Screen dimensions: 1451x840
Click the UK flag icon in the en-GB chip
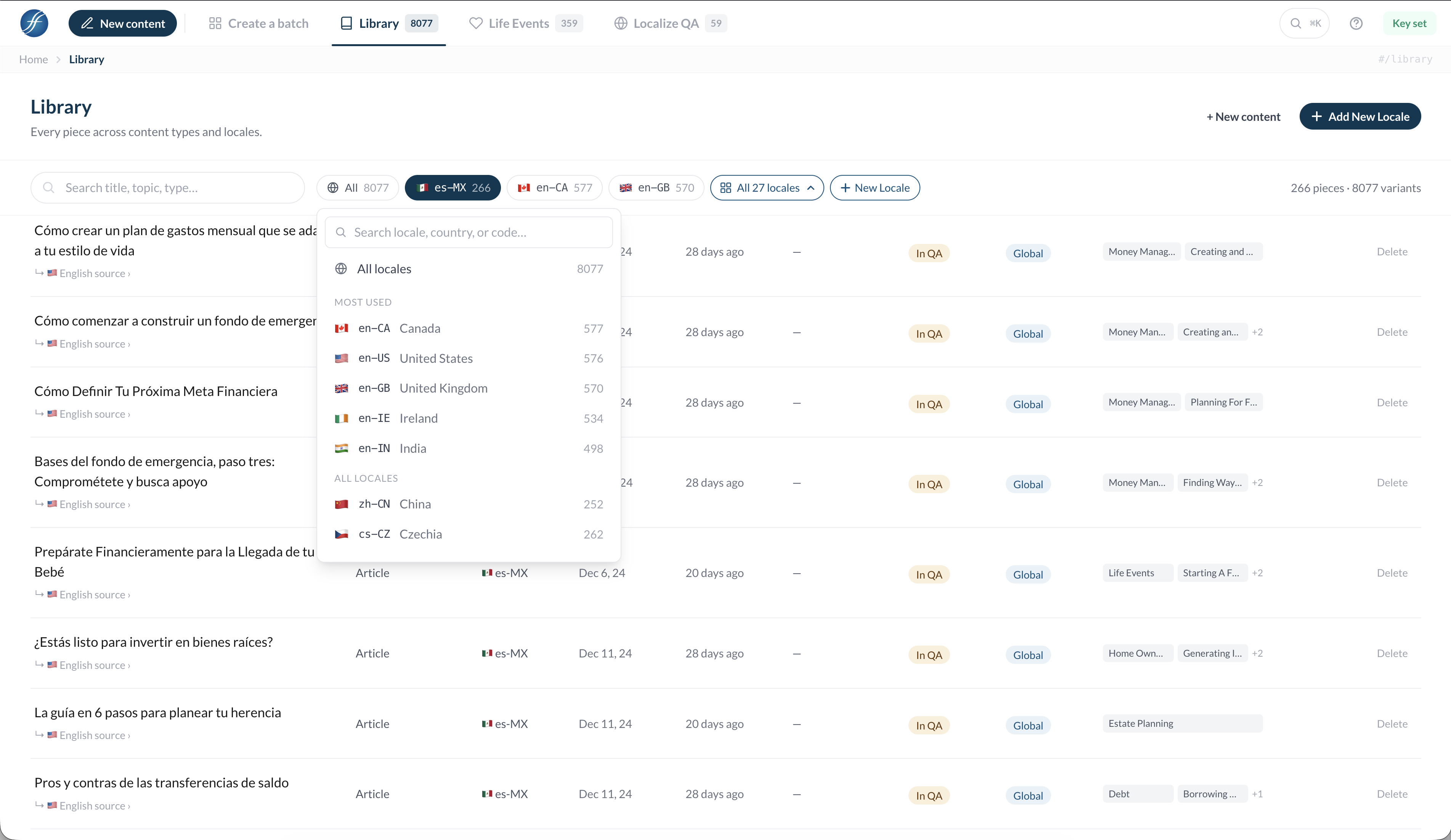tap(626, 188)
